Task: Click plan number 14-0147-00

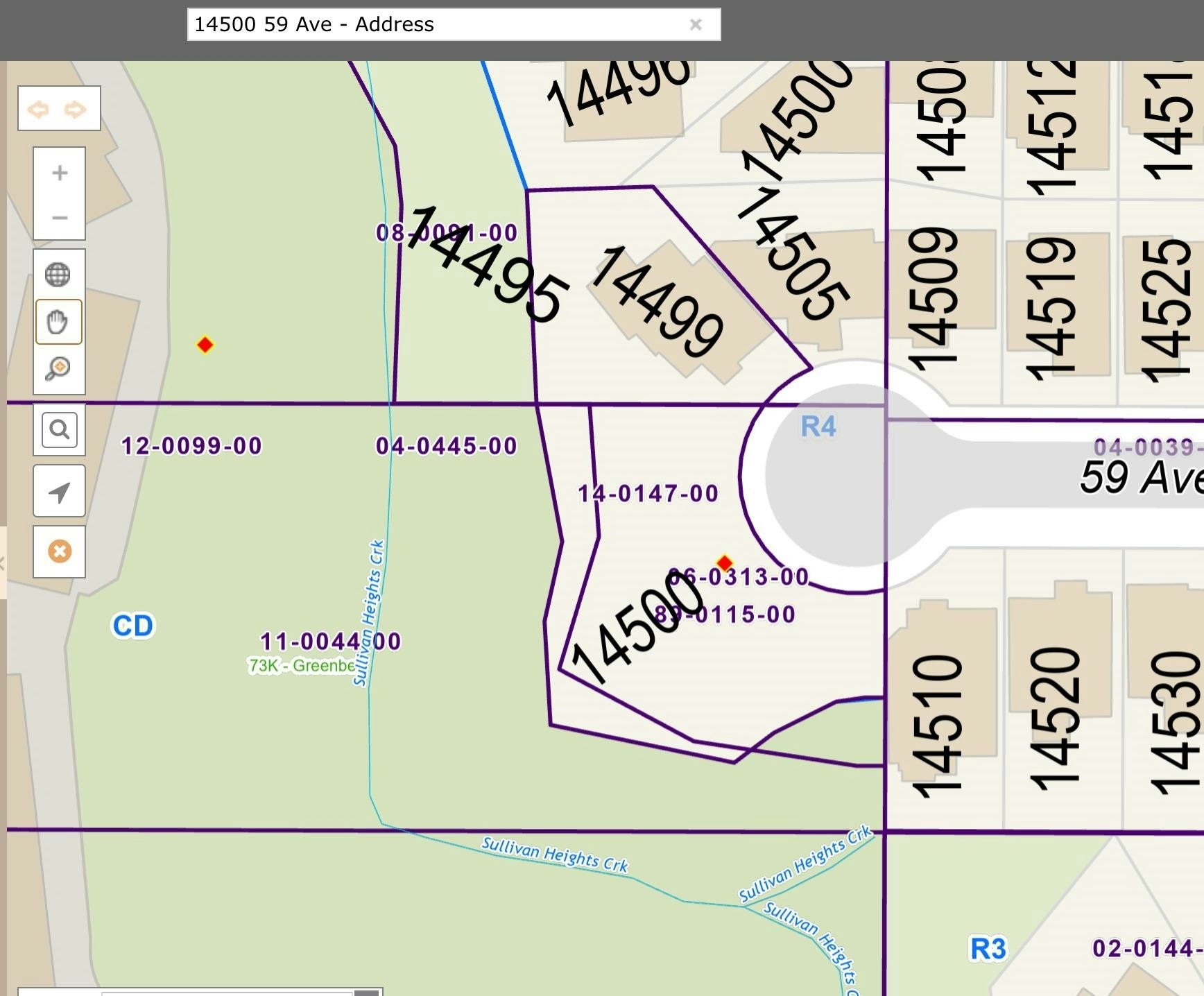Action: (x=648, y=493)
